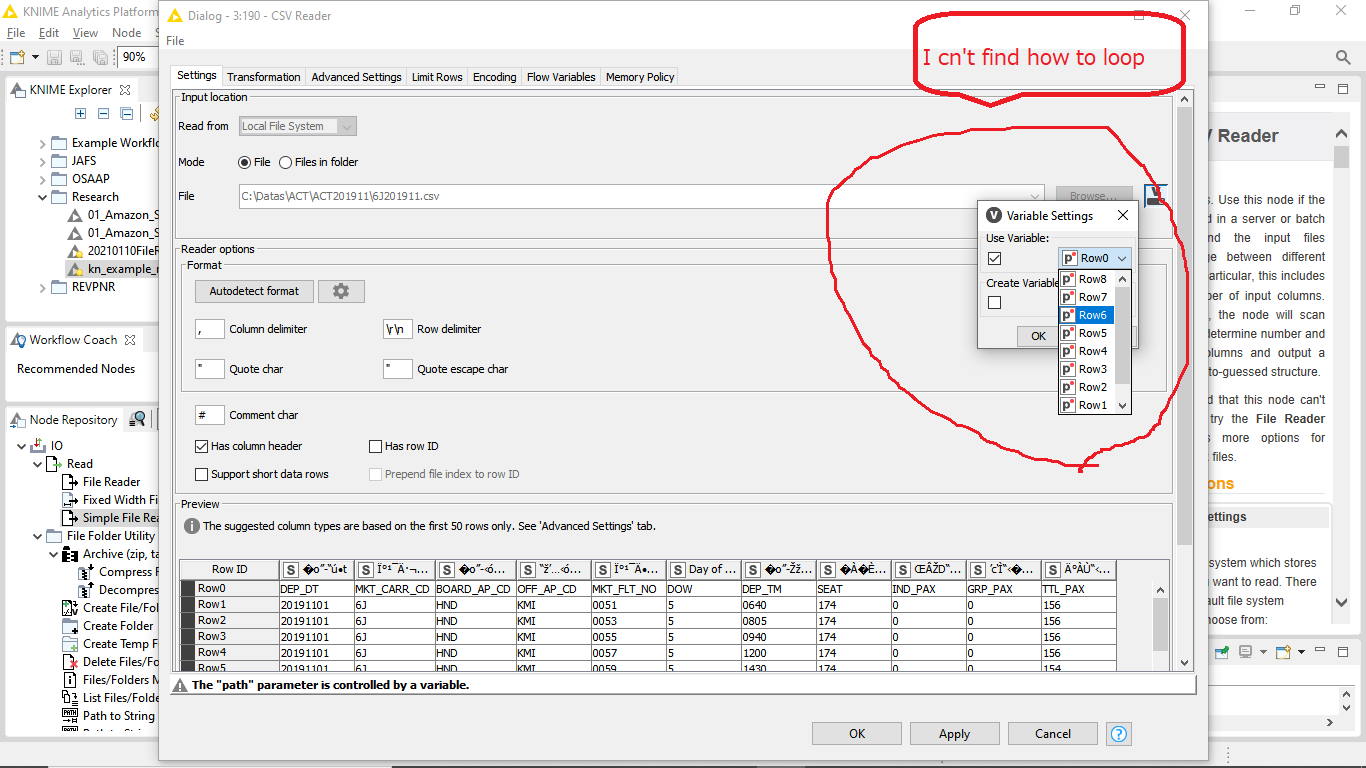Image resolution: width=1366 pixels, height=768 pixels.
Task: Switch to the Transformation tab
Action: click(x=263, y=77)
